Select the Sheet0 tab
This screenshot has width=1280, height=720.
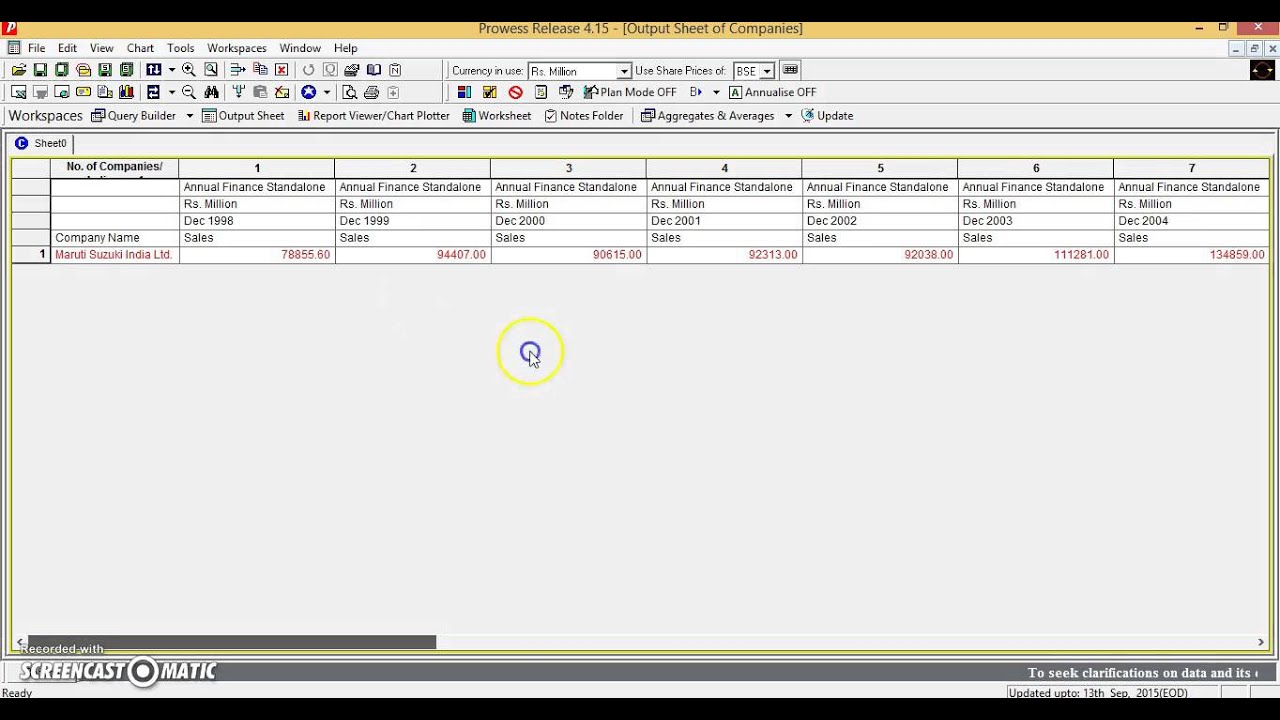point(41,143)
